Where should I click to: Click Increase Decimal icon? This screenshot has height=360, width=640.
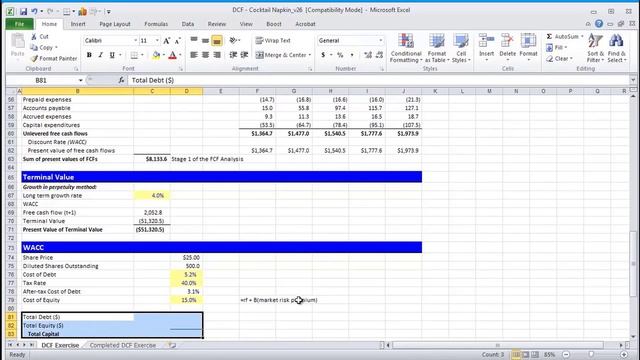pos(368,55)
